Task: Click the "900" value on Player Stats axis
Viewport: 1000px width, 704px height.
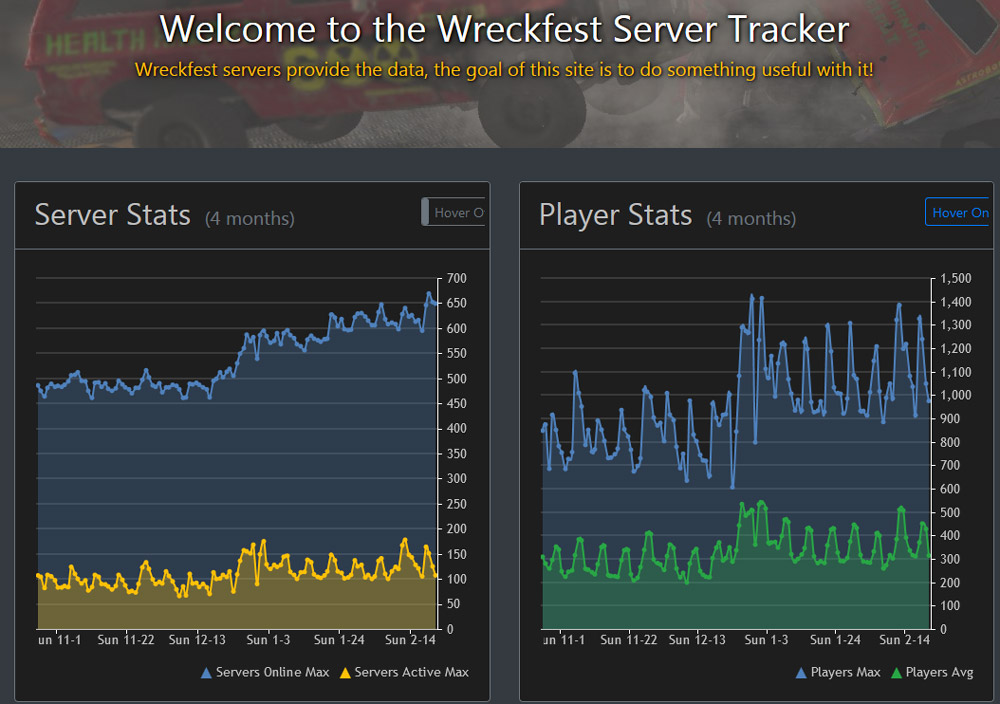Action: (950, 418)
